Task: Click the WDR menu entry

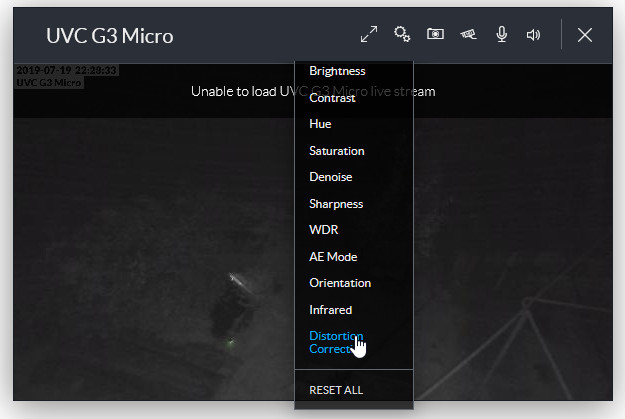Action: click(323, 230)
